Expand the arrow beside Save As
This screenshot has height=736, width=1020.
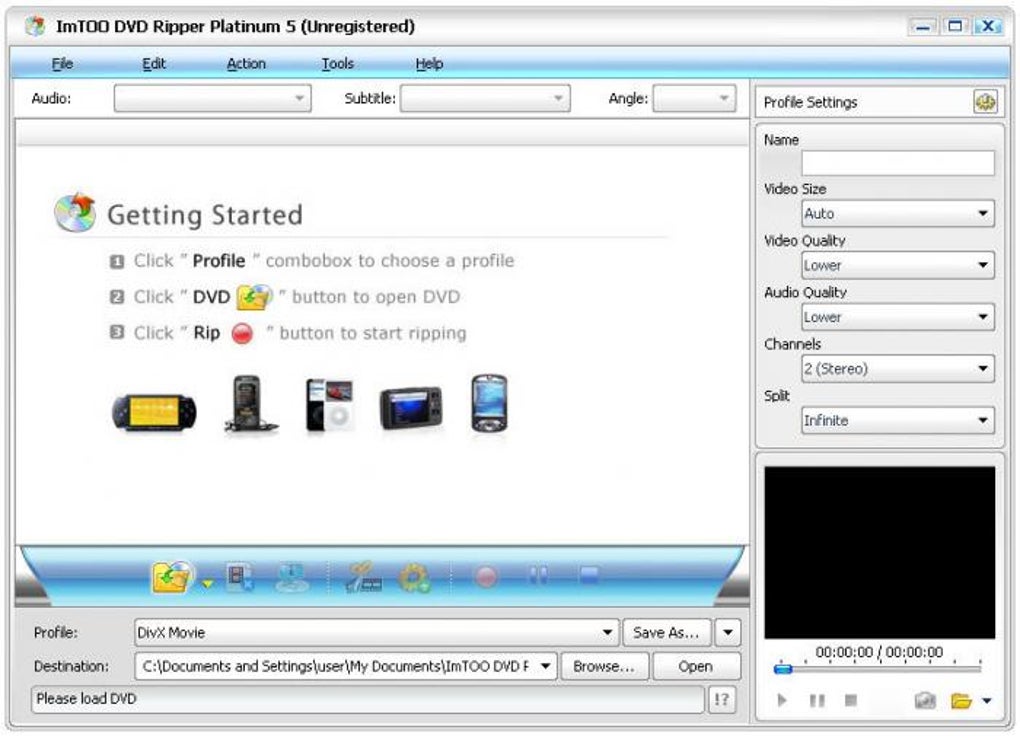pos(728,633)
